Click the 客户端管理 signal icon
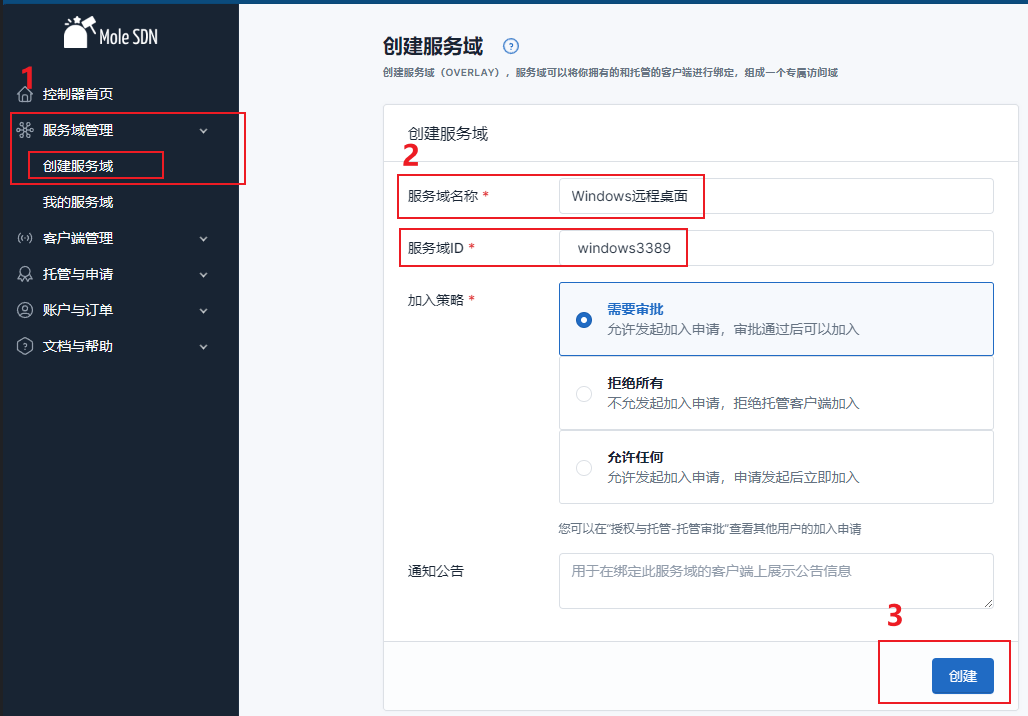Image resolution: width=1028 pixels, height=716 pixels. tap(25, 238)
